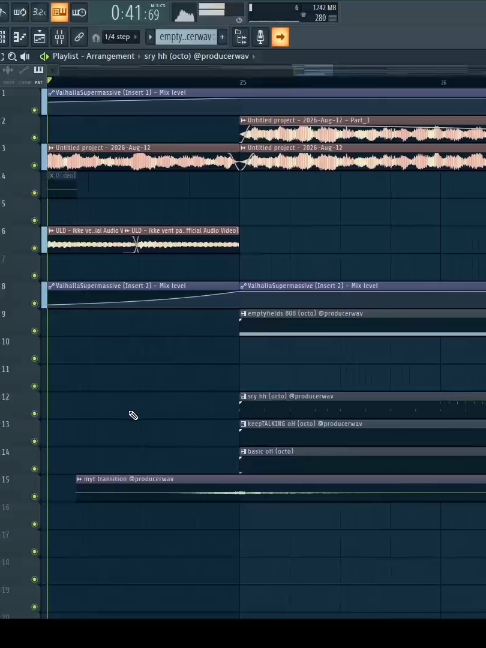Select track 13 header
This screenshot has height=648, width=486.
[x=20, y=433]
